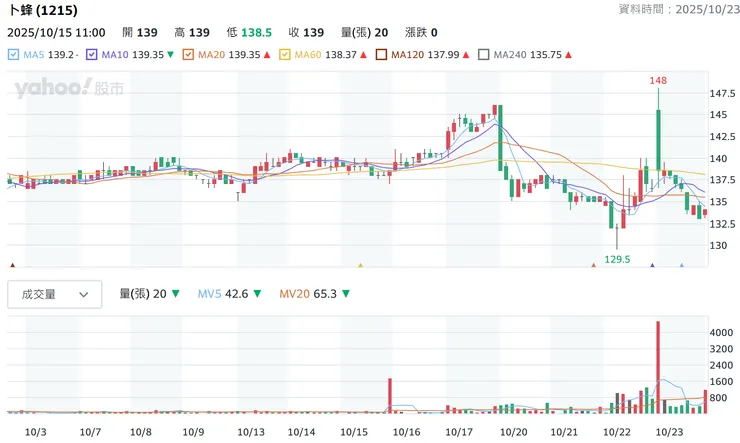
Task: Click the MA120 value 137.99
Action: click(443, 55)
